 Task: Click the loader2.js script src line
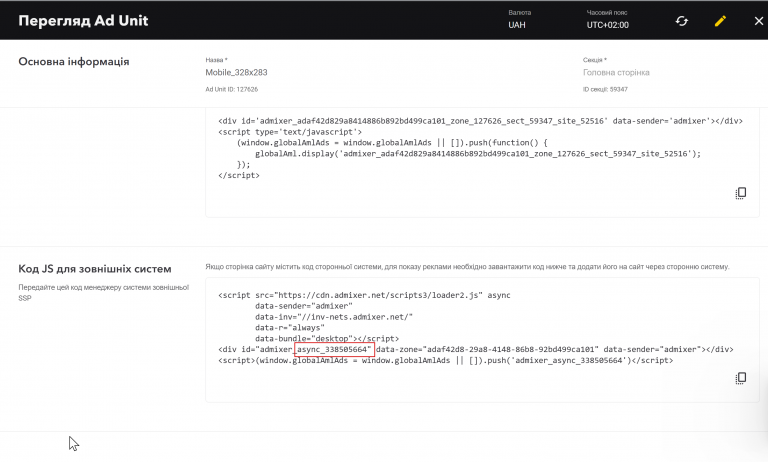click(x=364, y=295)
